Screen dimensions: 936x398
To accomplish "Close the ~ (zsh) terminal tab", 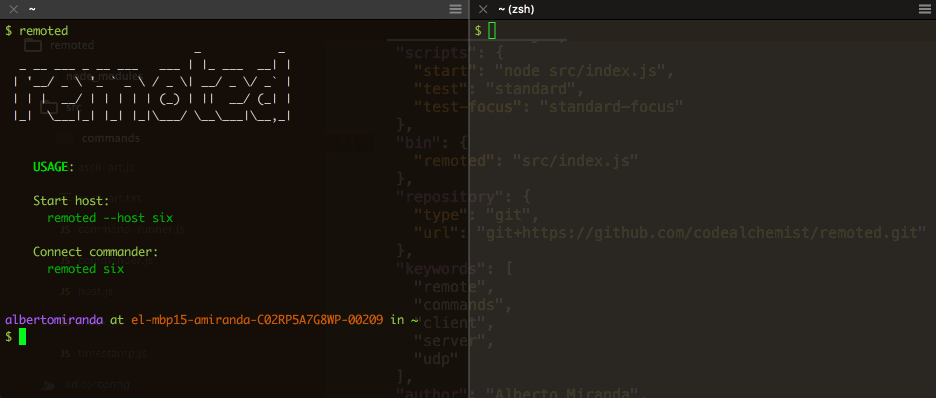I will [x=484, y=9].
